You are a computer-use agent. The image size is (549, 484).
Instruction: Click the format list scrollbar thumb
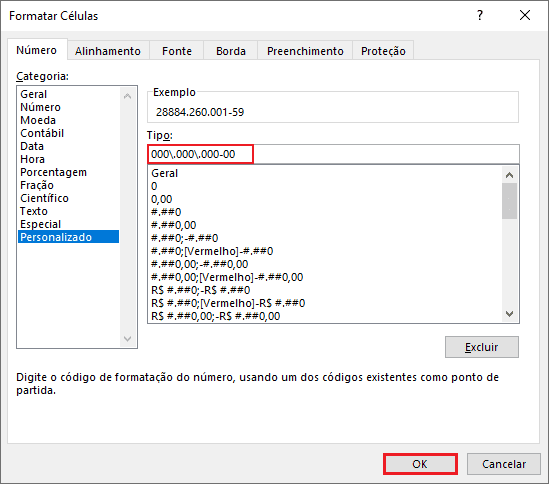509,201
